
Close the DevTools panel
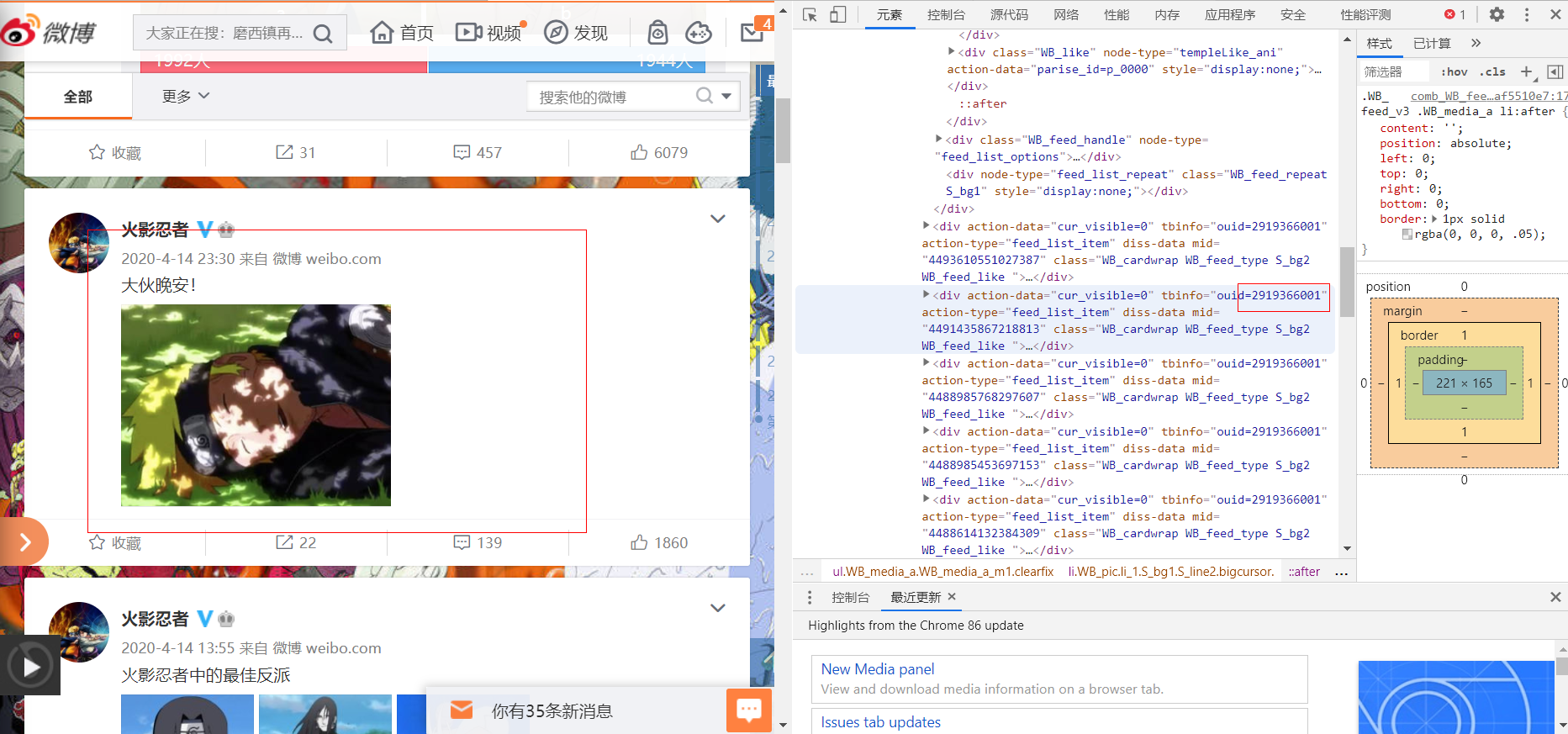tap(1554, 14)
